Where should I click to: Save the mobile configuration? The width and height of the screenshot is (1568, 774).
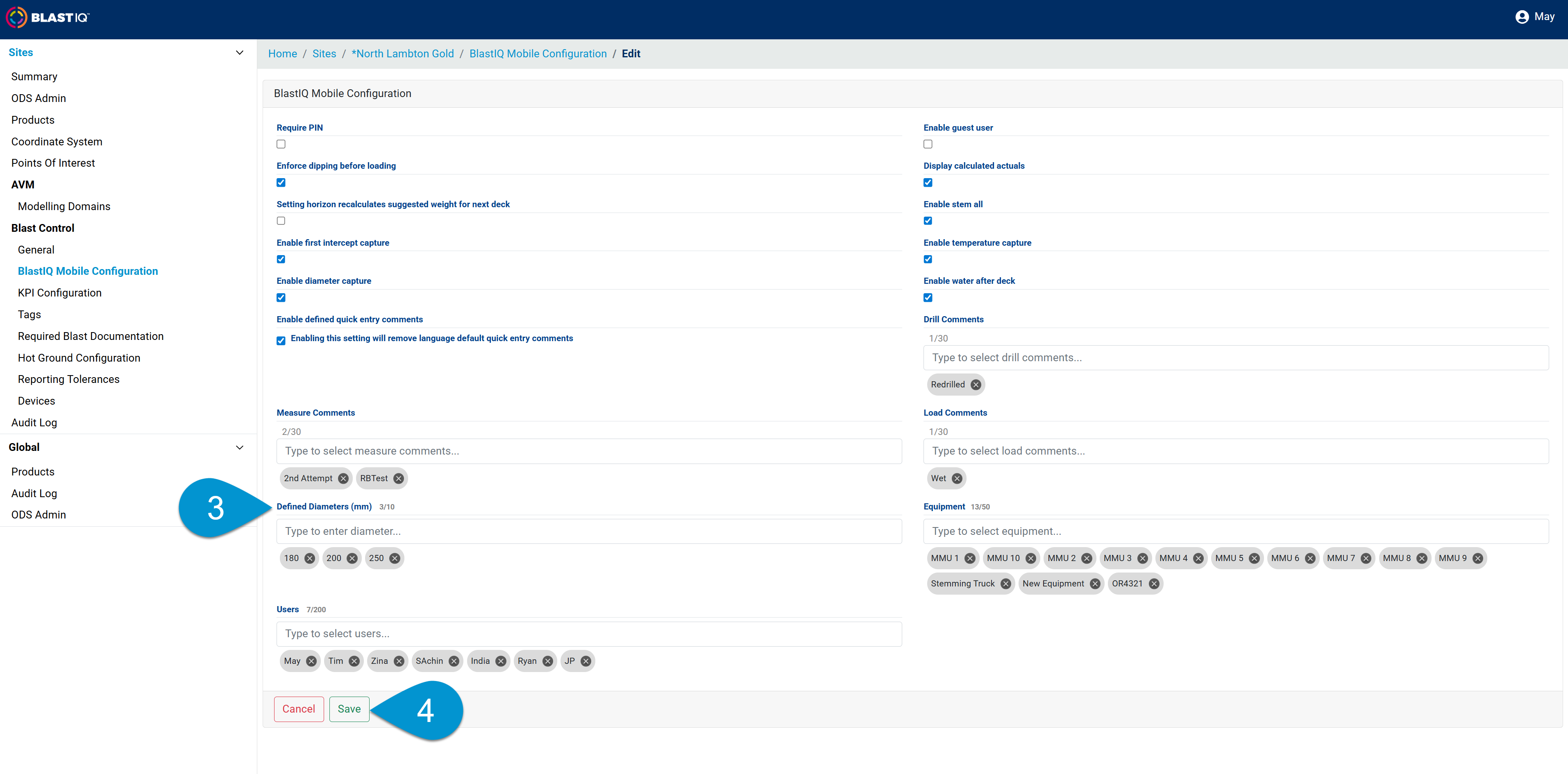click(349, 709)
